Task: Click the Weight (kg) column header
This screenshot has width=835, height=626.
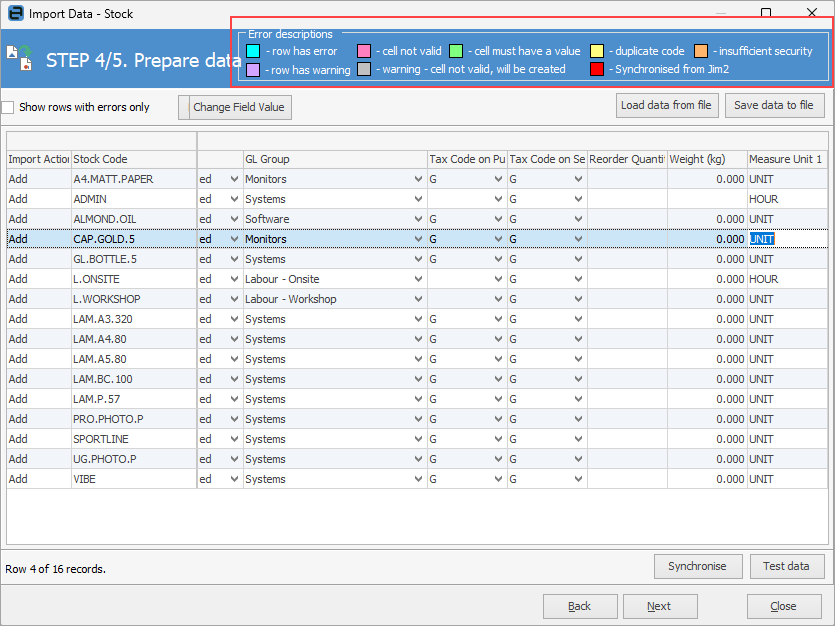Action: (707, 159)
